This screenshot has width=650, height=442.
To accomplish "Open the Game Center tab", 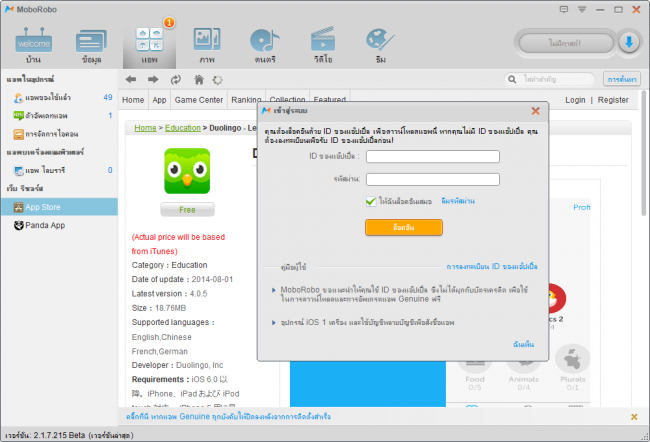I will 199,100.
